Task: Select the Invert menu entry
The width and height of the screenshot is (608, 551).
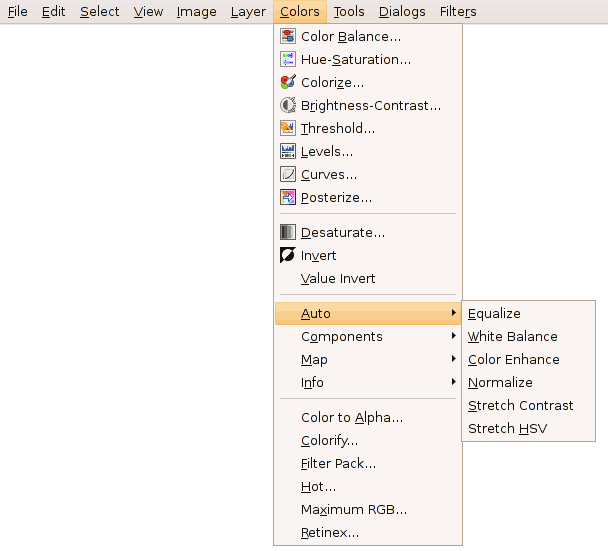Action: coord(368,255)
